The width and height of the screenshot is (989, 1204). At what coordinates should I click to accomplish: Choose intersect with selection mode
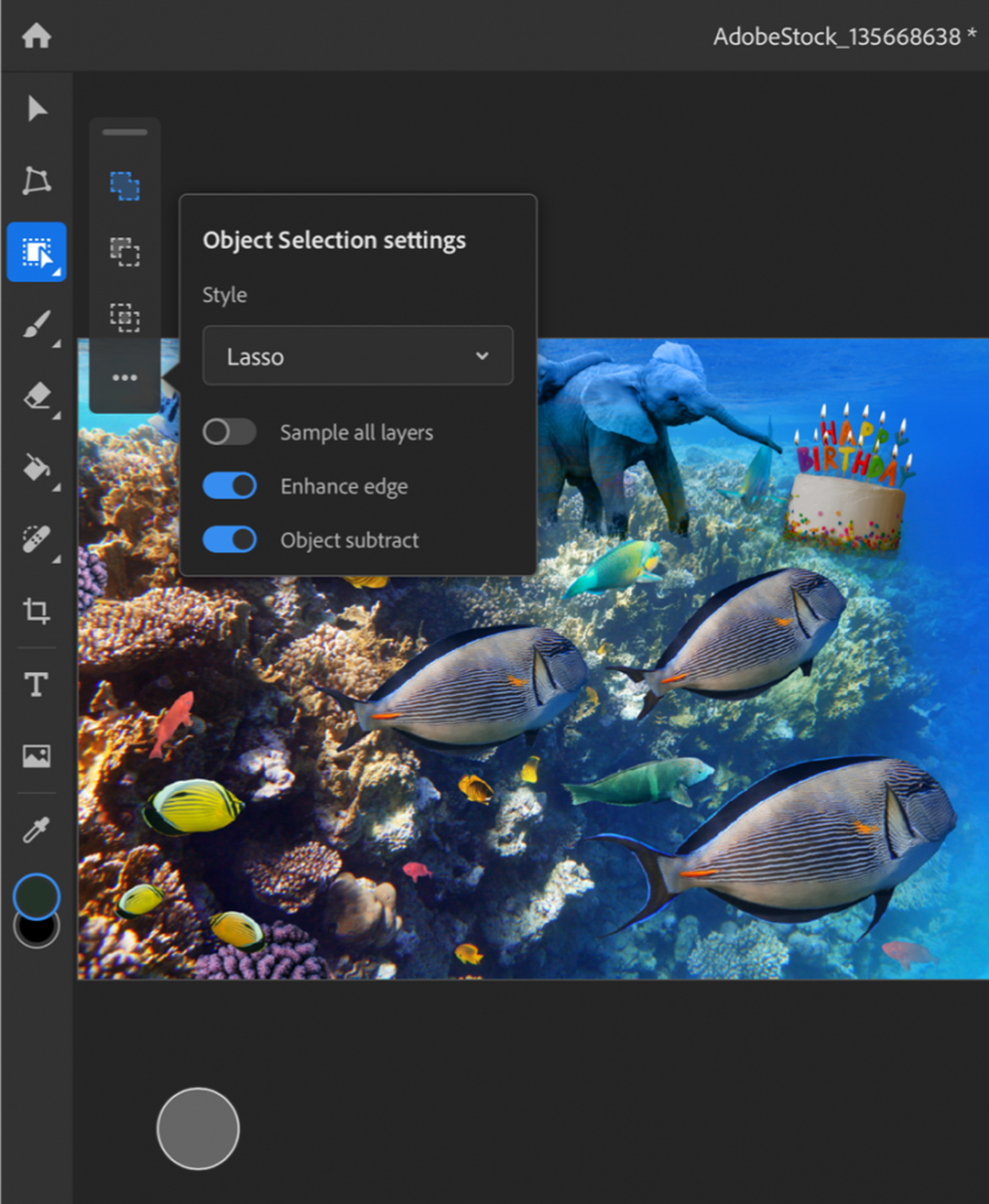125,318
